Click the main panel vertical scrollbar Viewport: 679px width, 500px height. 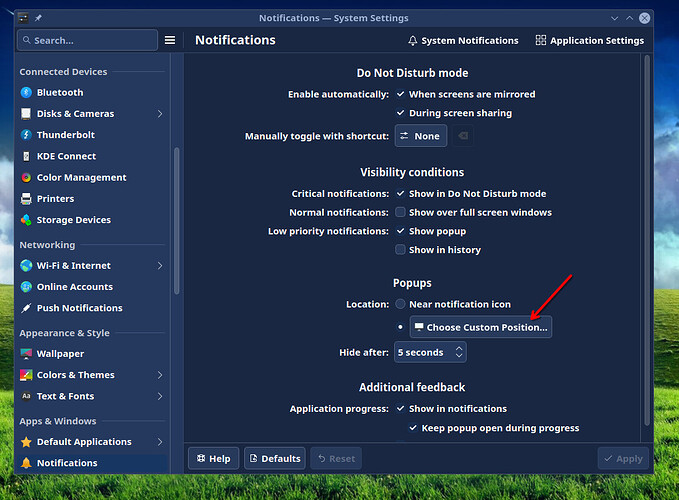coord(647,240)
